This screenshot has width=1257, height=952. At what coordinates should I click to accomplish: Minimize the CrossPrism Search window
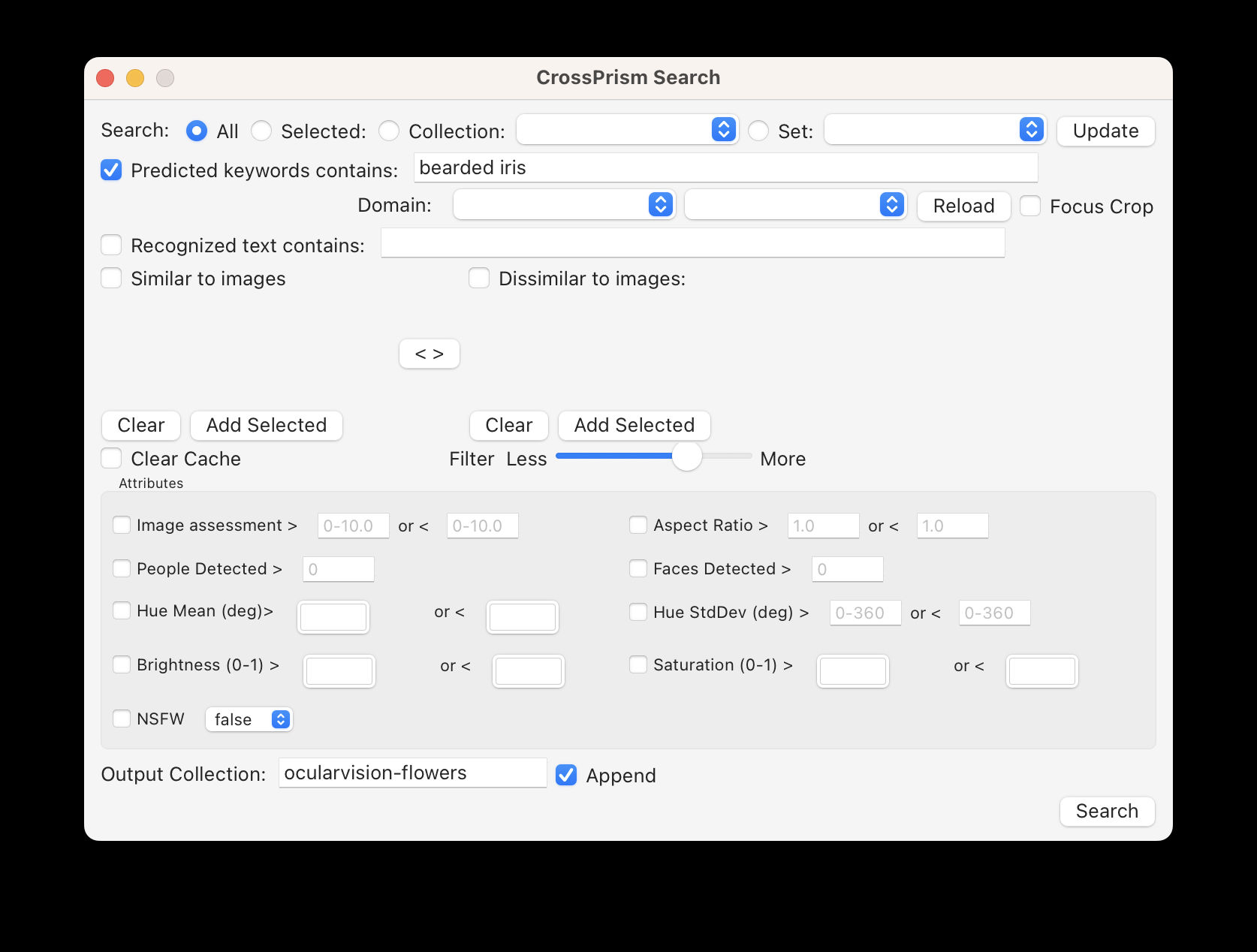135,78
